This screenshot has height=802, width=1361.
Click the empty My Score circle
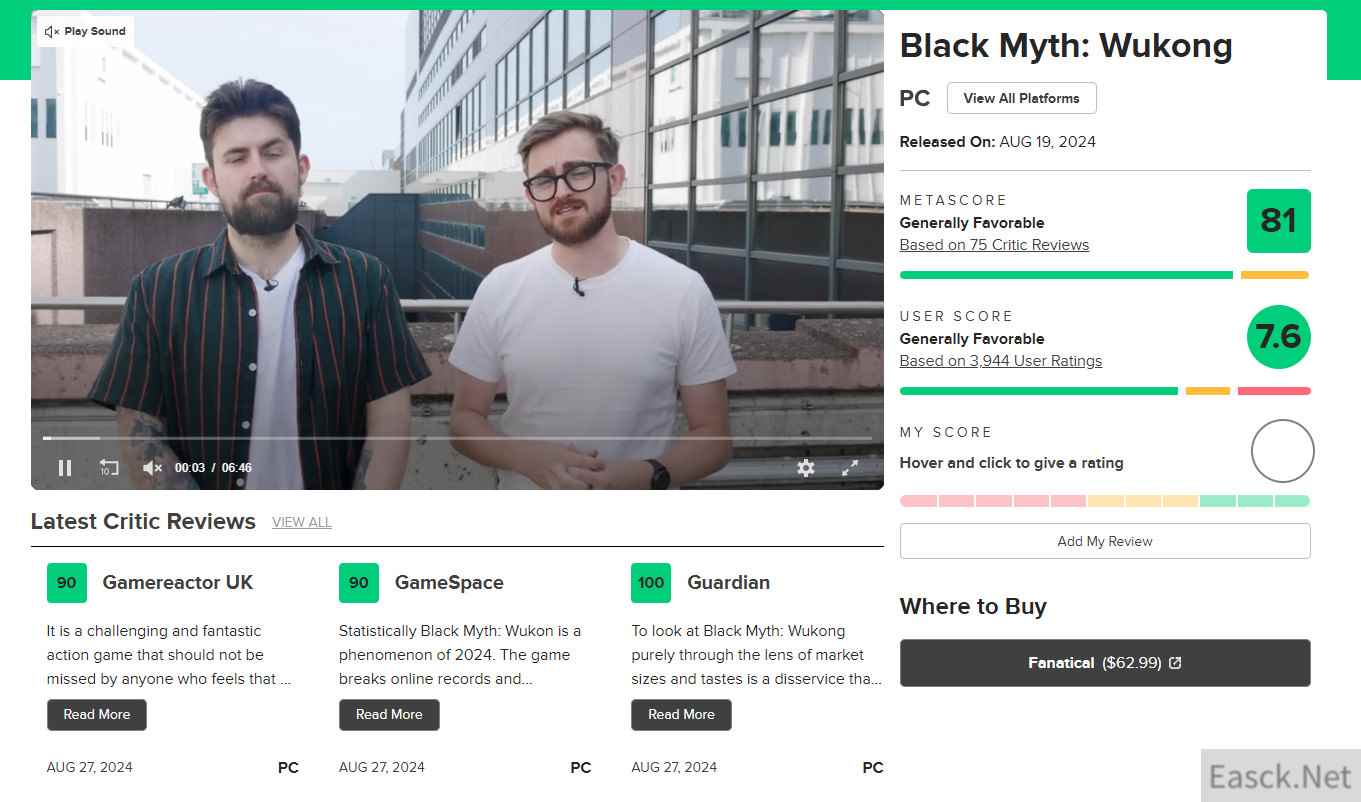(1282, 451)
